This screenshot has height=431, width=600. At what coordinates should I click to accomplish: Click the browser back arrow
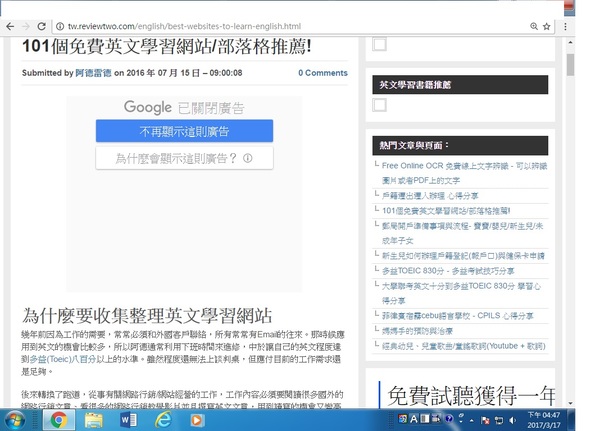pyautogui.click(x=10, y=25)
